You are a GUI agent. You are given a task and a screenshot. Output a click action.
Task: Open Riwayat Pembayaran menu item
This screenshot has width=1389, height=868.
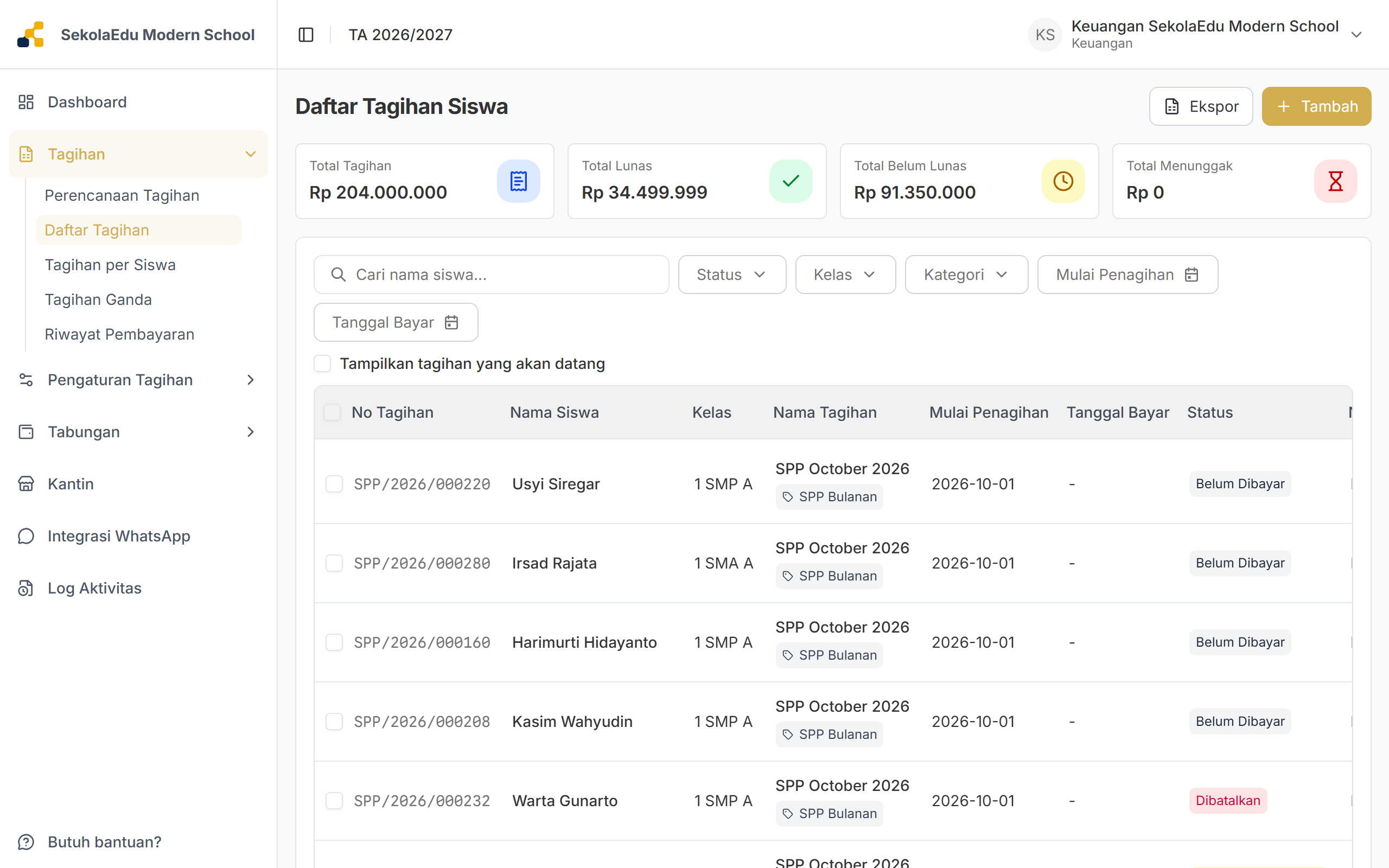(x=119, y=334)
